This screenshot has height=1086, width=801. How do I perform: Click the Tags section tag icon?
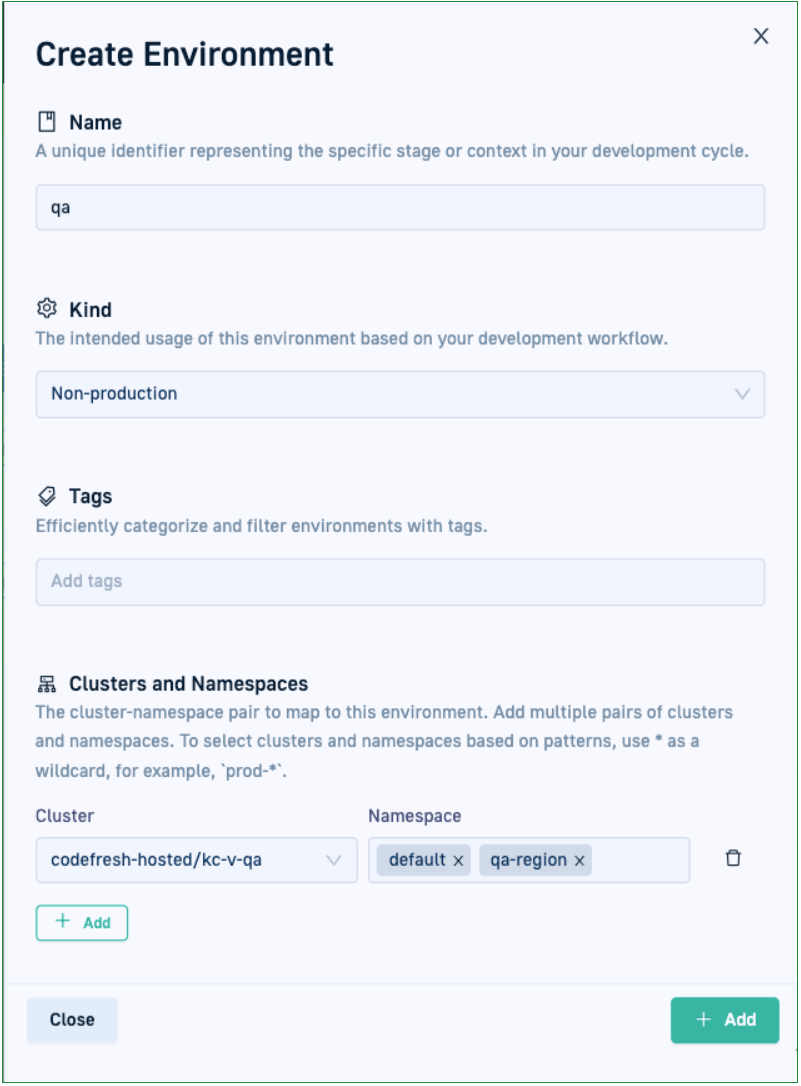point(46,496)
